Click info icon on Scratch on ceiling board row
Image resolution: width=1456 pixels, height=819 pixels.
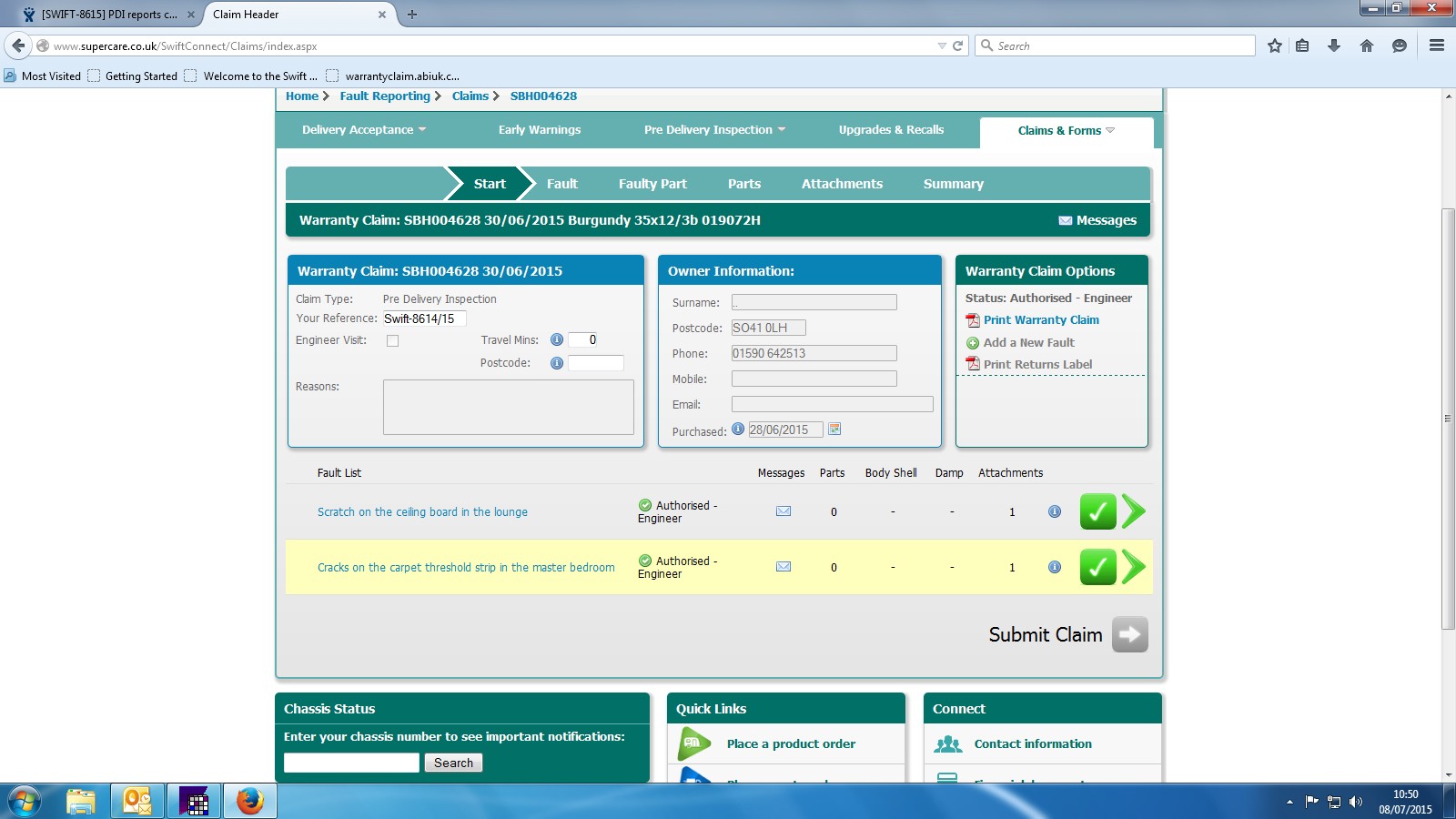(x=1055, y=511)
